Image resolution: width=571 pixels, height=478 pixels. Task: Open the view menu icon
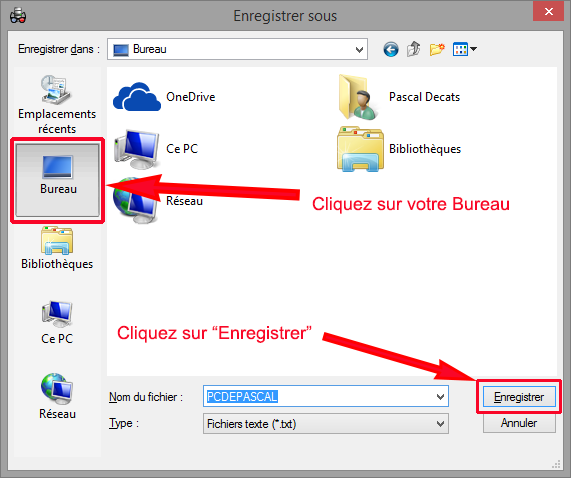(x=464, y=49)
